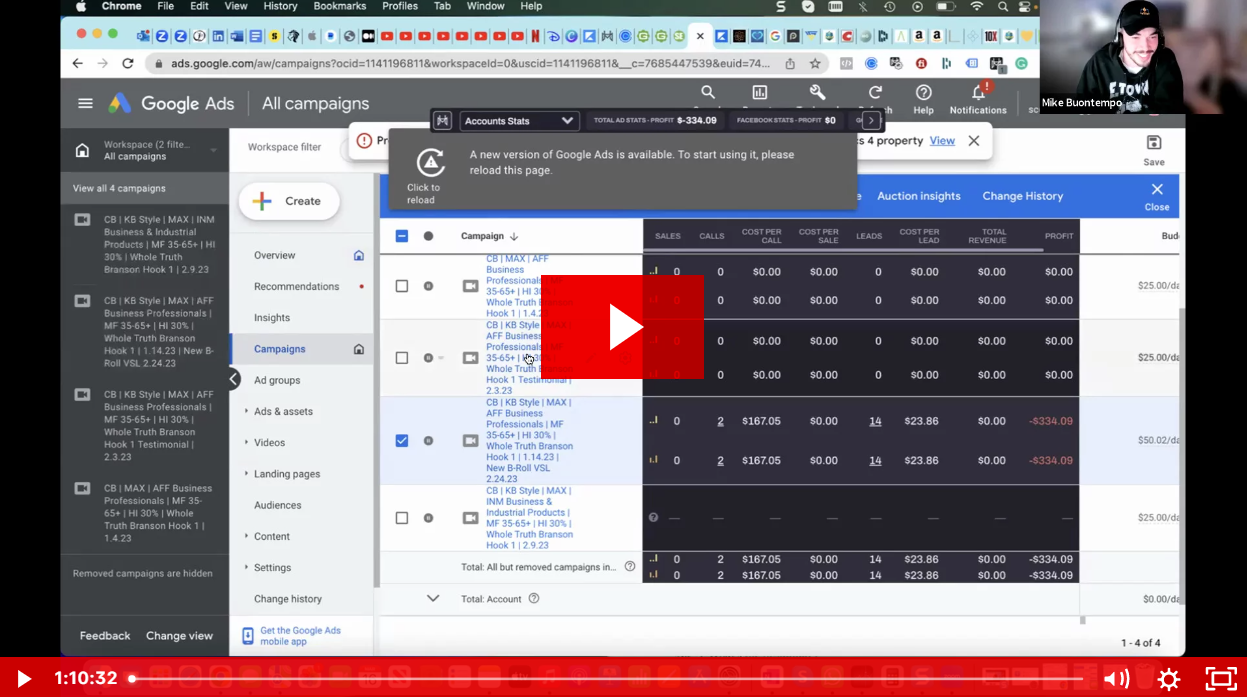Uncheck the selected New B-Roll VSL campaign
Screen dimensions: 1247x697
coord(402,440)
